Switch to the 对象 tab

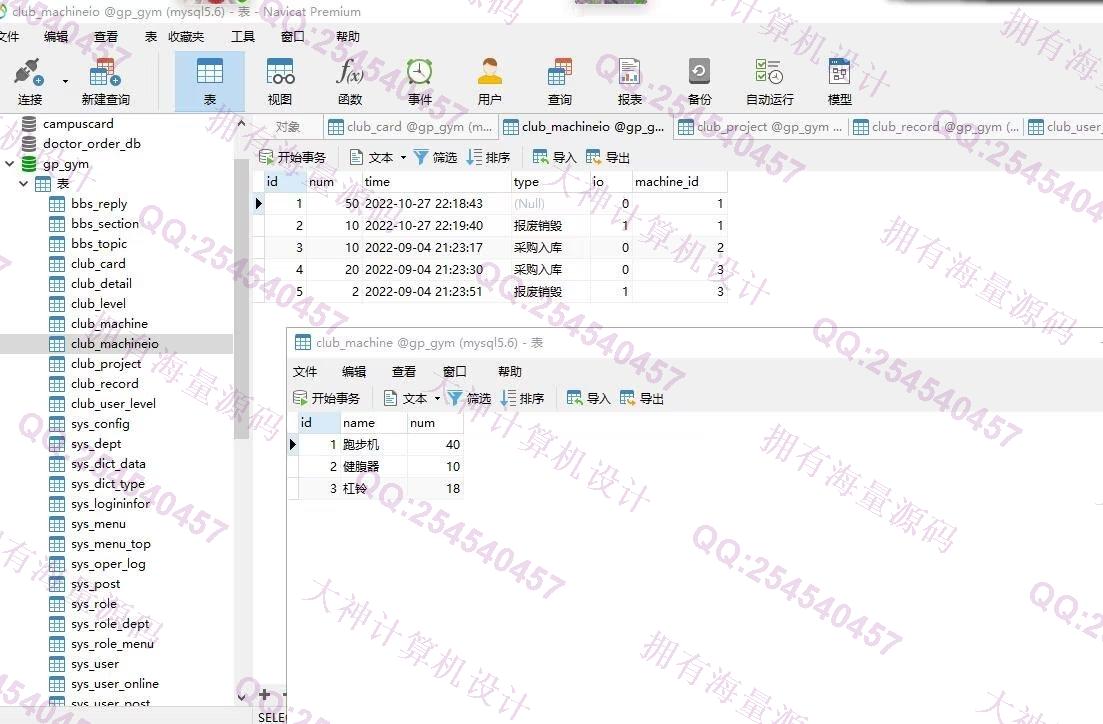tap(288, 127)
